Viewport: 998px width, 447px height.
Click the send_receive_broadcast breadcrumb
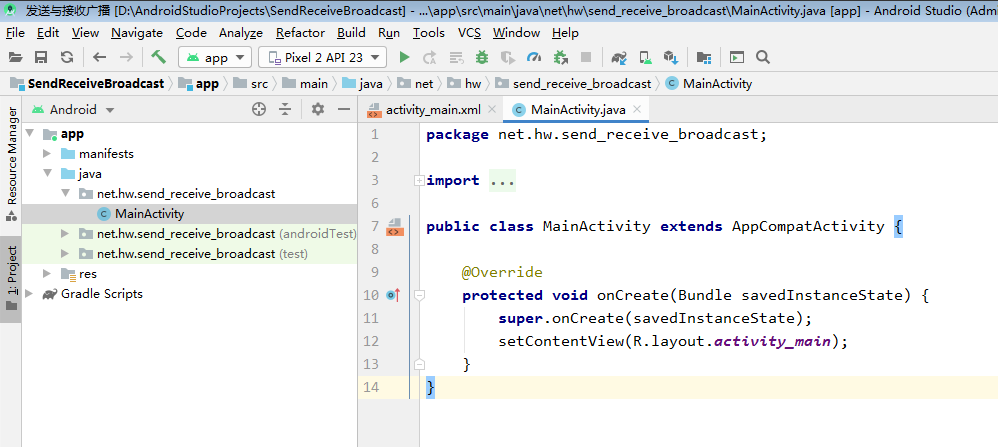click(x=574, y=83)
